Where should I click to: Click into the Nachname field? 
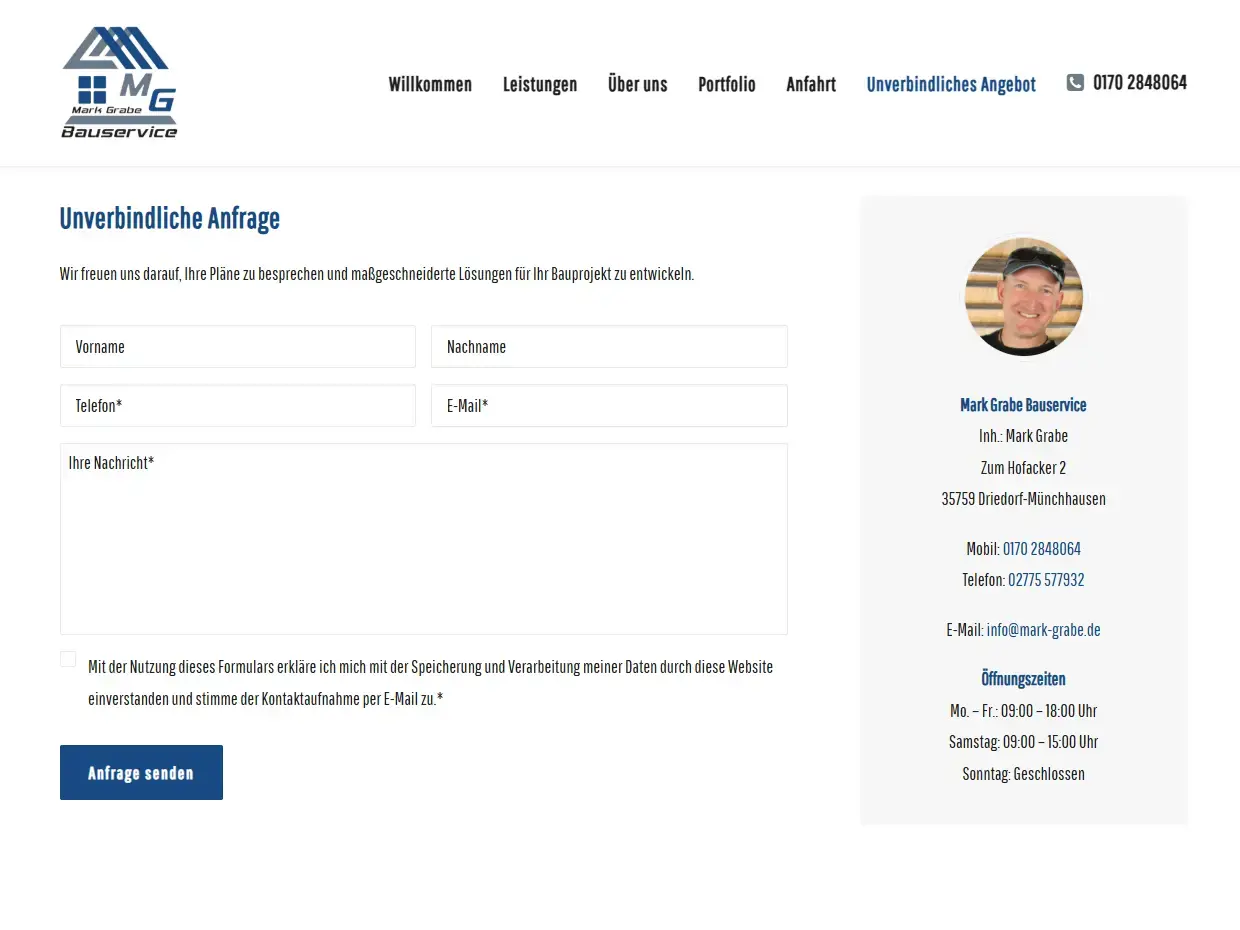click(x=609, y=347)
